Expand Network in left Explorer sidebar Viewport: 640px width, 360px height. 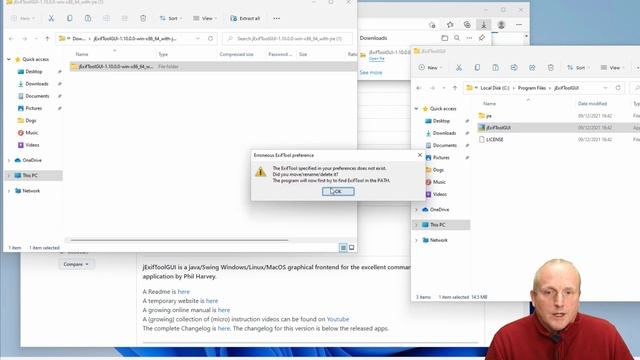(9, 191)
